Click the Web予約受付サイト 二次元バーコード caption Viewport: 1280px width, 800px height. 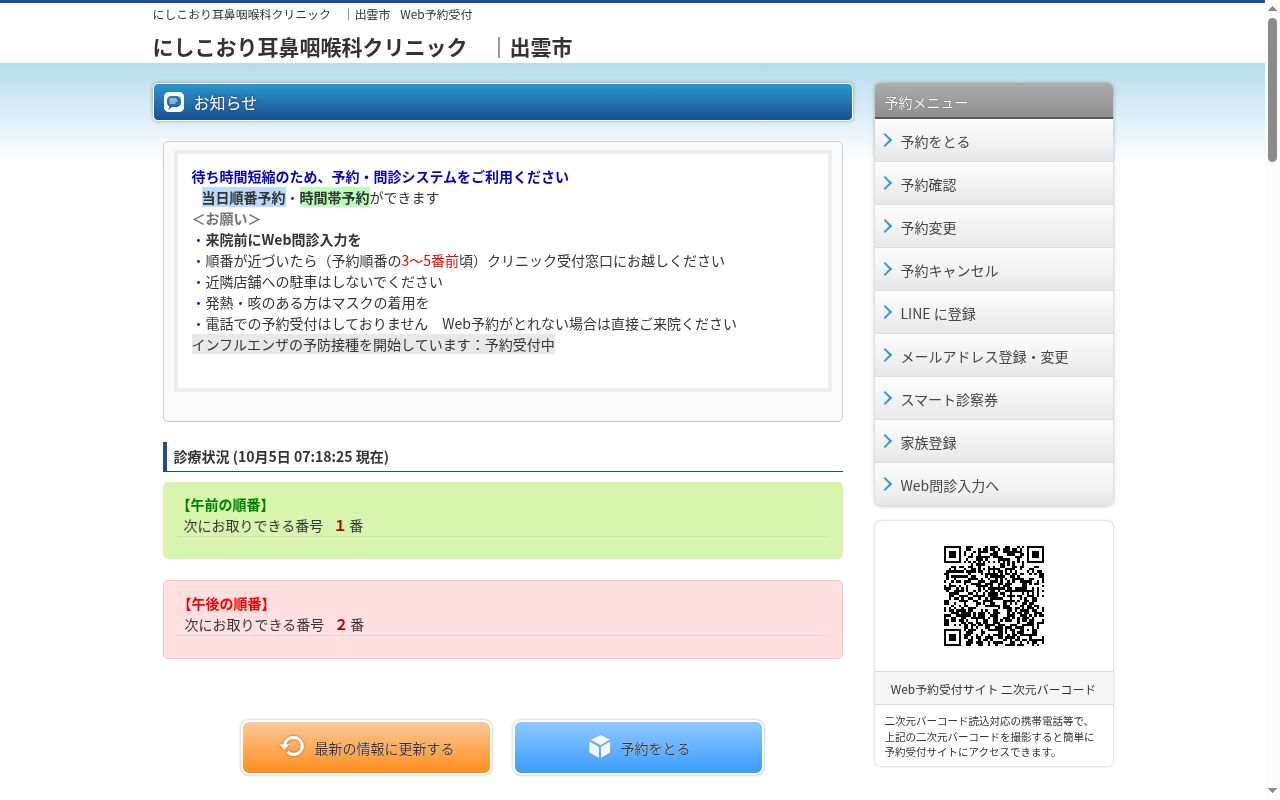[x=993, y=689]
